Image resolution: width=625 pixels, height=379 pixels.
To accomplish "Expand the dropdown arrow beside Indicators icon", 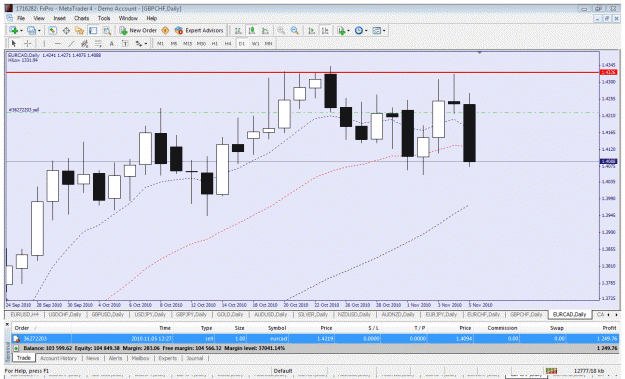I will point(349,31).
